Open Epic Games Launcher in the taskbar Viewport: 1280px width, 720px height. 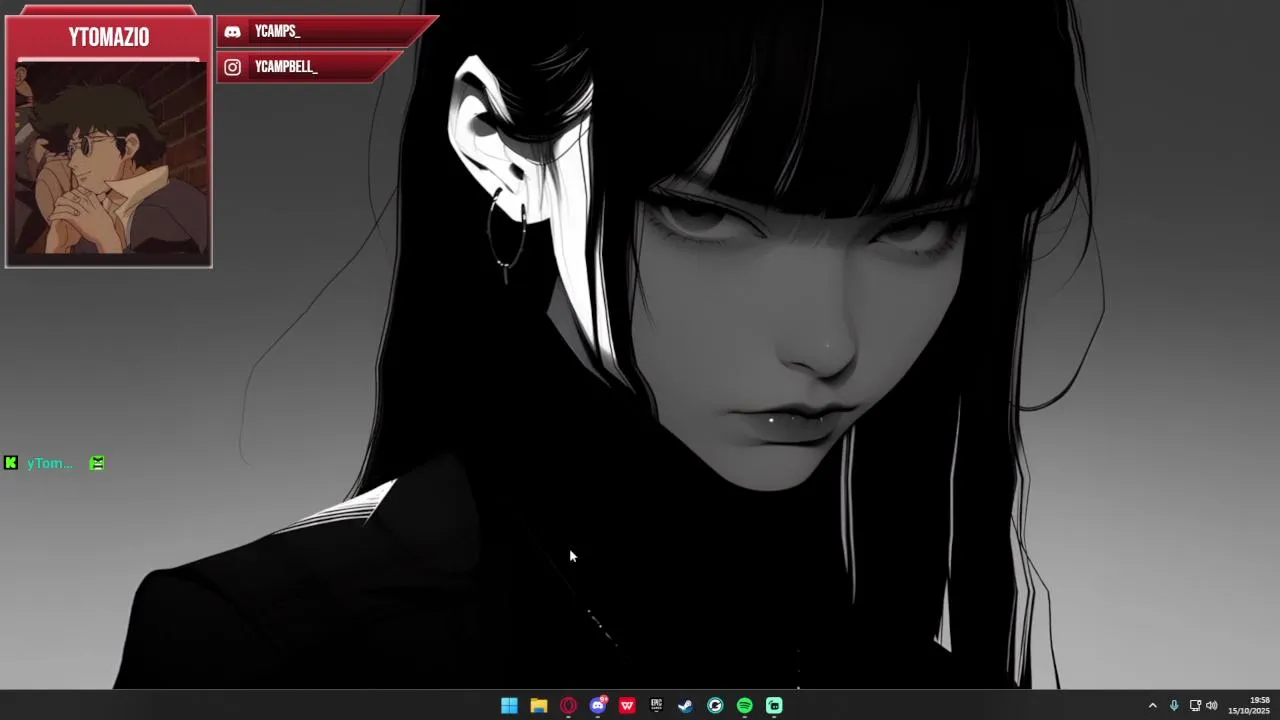point(656,706)
